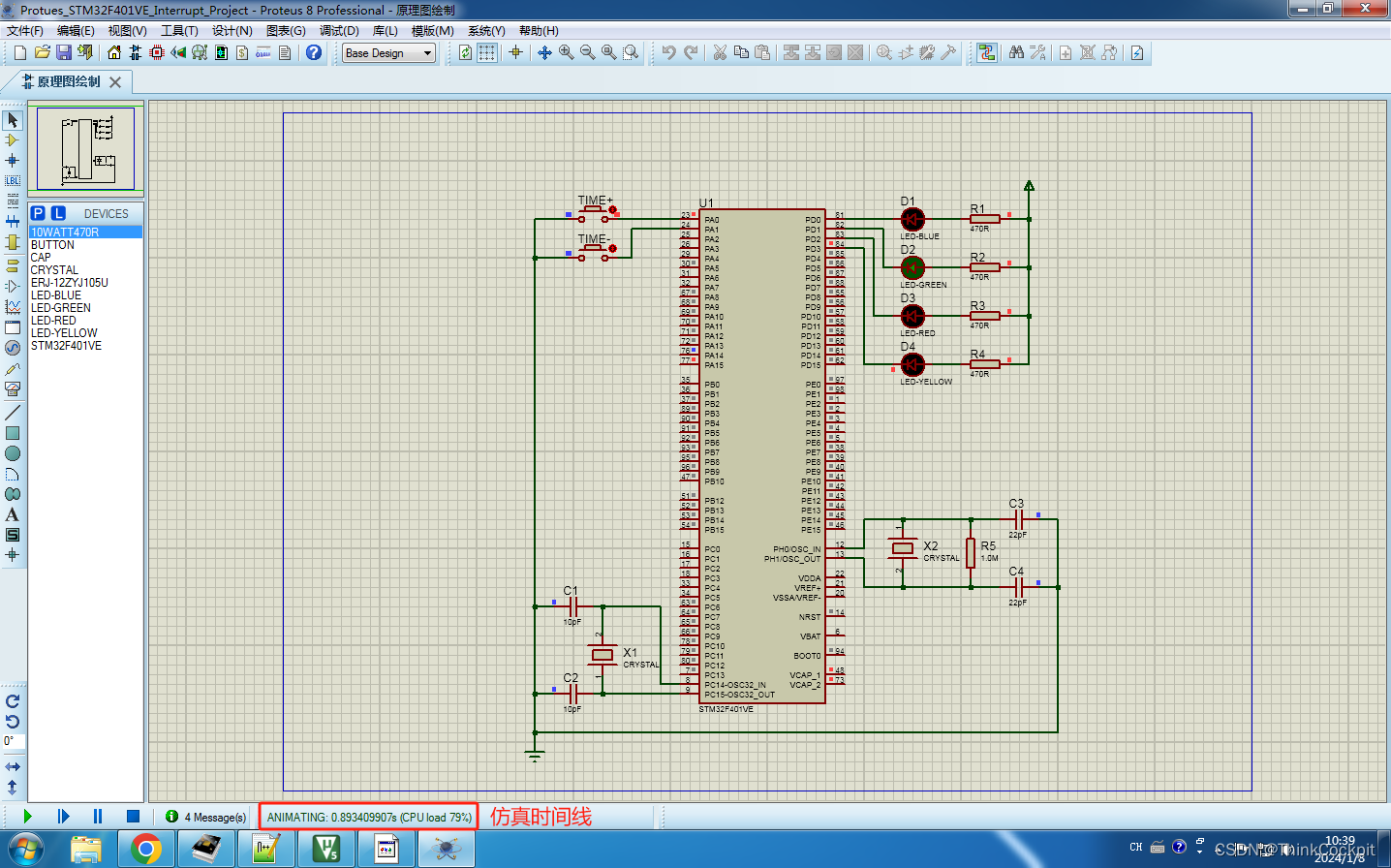The width and height of the screenshot is (1391, 868).
Task: Pause the running simulation
Action: pyautogui.click(x=97, y=817)
